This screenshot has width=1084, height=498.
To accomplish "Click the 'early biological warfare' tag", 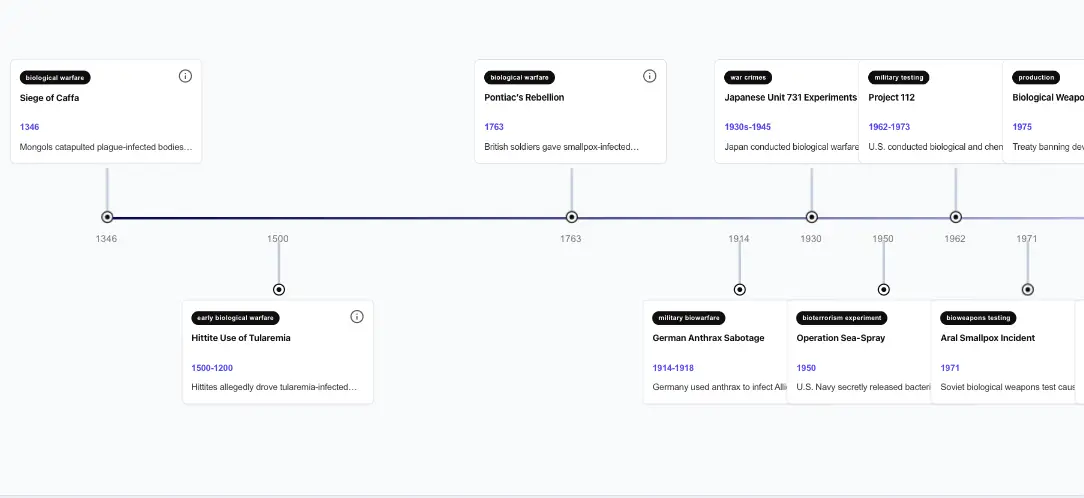I will pyautogui.click(x=235, y=318).
